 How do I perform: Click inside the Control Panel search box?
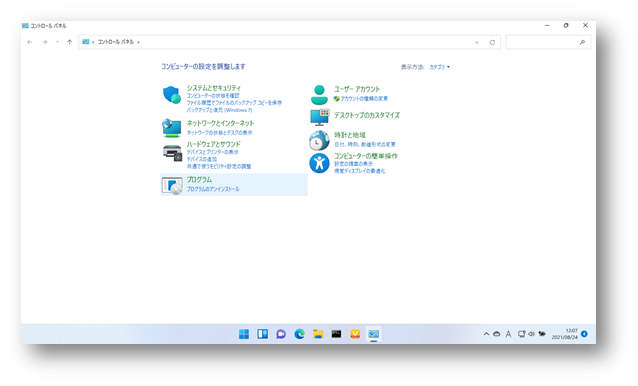pyautogui.click(x=548, y=42)
